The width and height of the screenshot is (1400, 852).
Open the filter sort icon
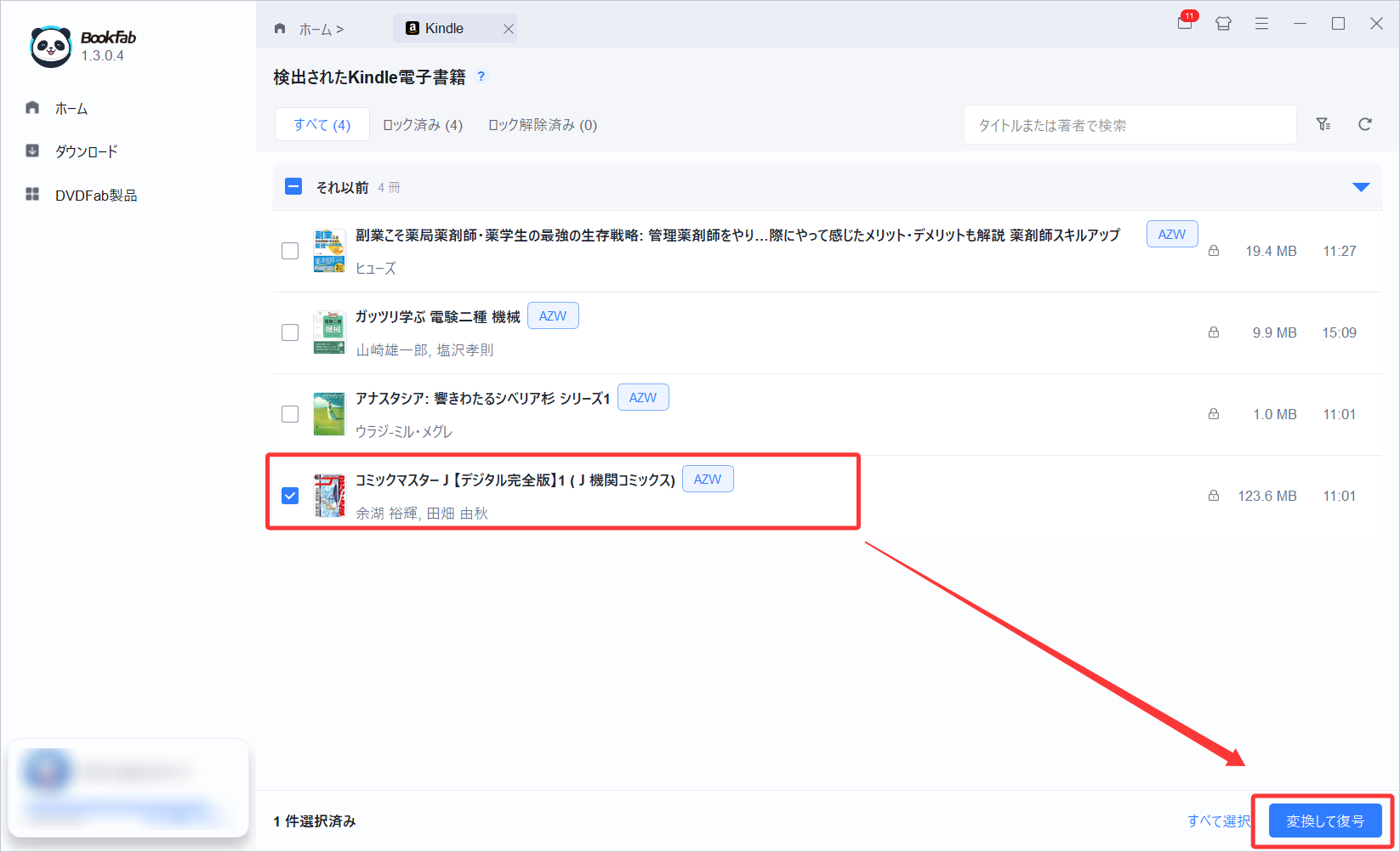click(x=1323, y=124)
